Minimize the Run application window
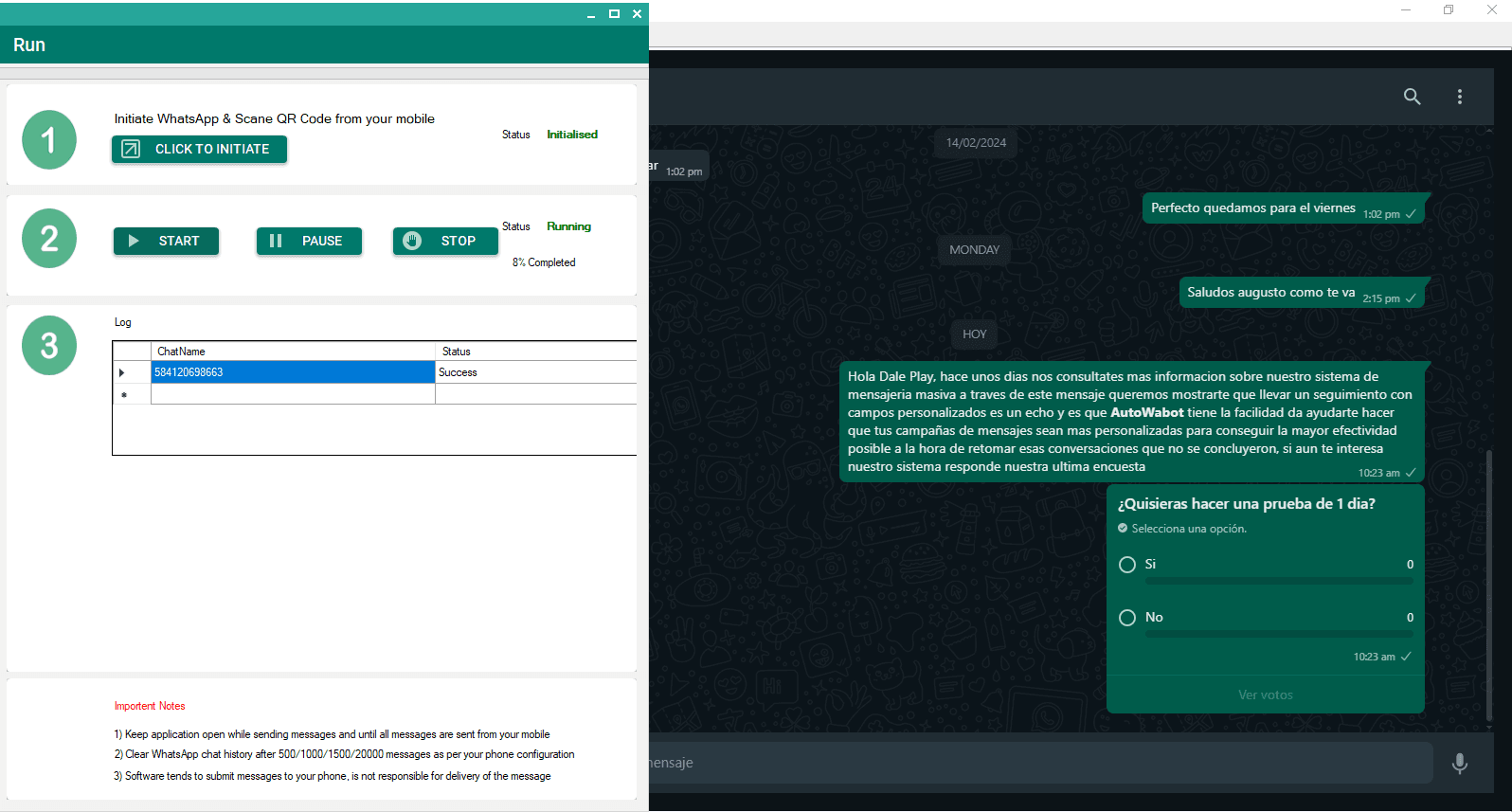Viewport: 1512px width, 812px height. coord(591,14)
